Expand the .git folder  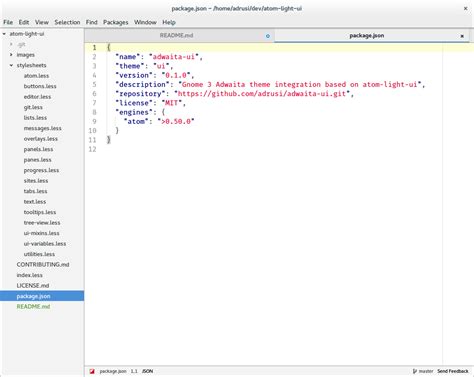[x=11, y=44]
